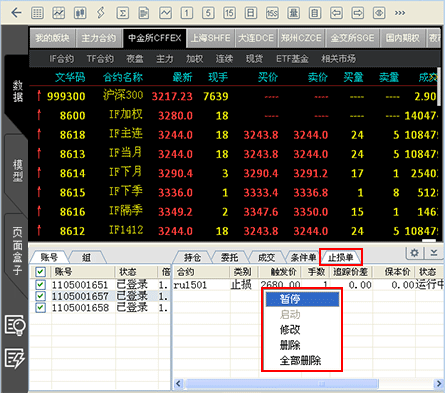Image resolution: width=445 pixels, height=393 pixels.
Task: Open the 上海SHFE exchange tab
Action: (211, 38)
